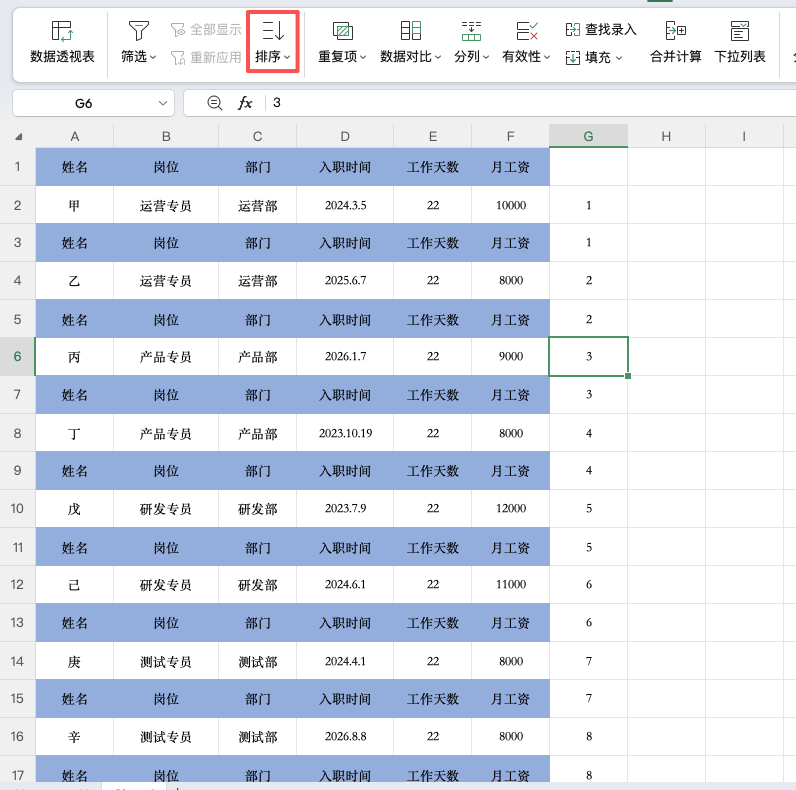Click cell with date 2025.6.7
Screen dimensions: 796x790
[x=345, y=280]
